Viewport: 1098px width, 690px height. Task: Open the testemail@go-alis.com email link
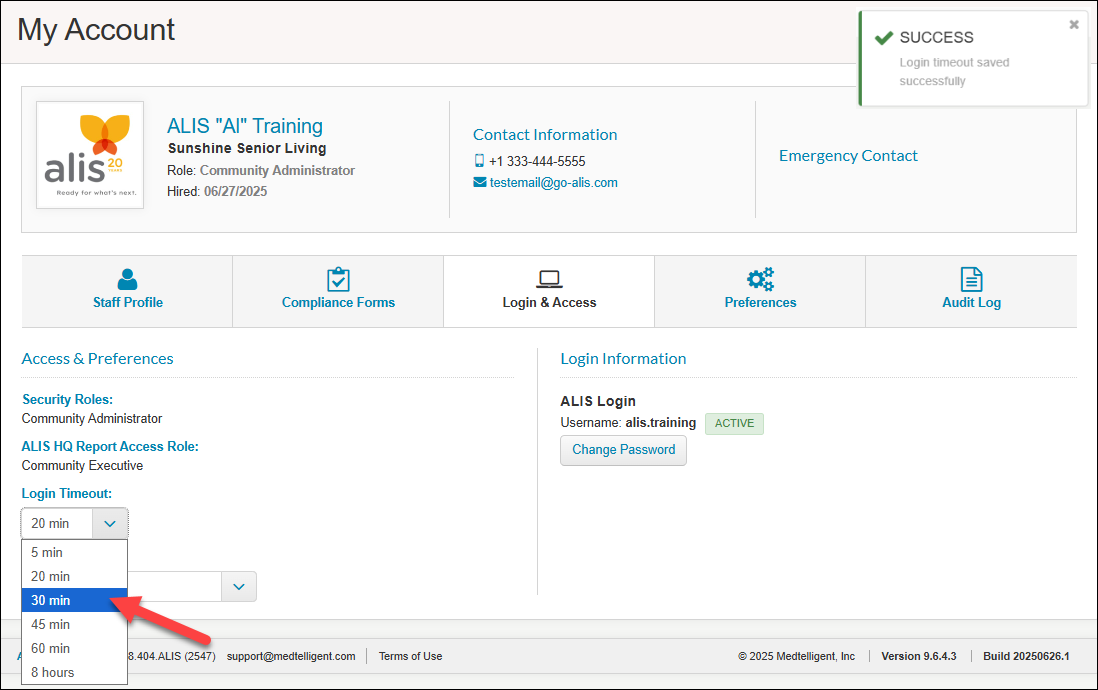(553, 183)
